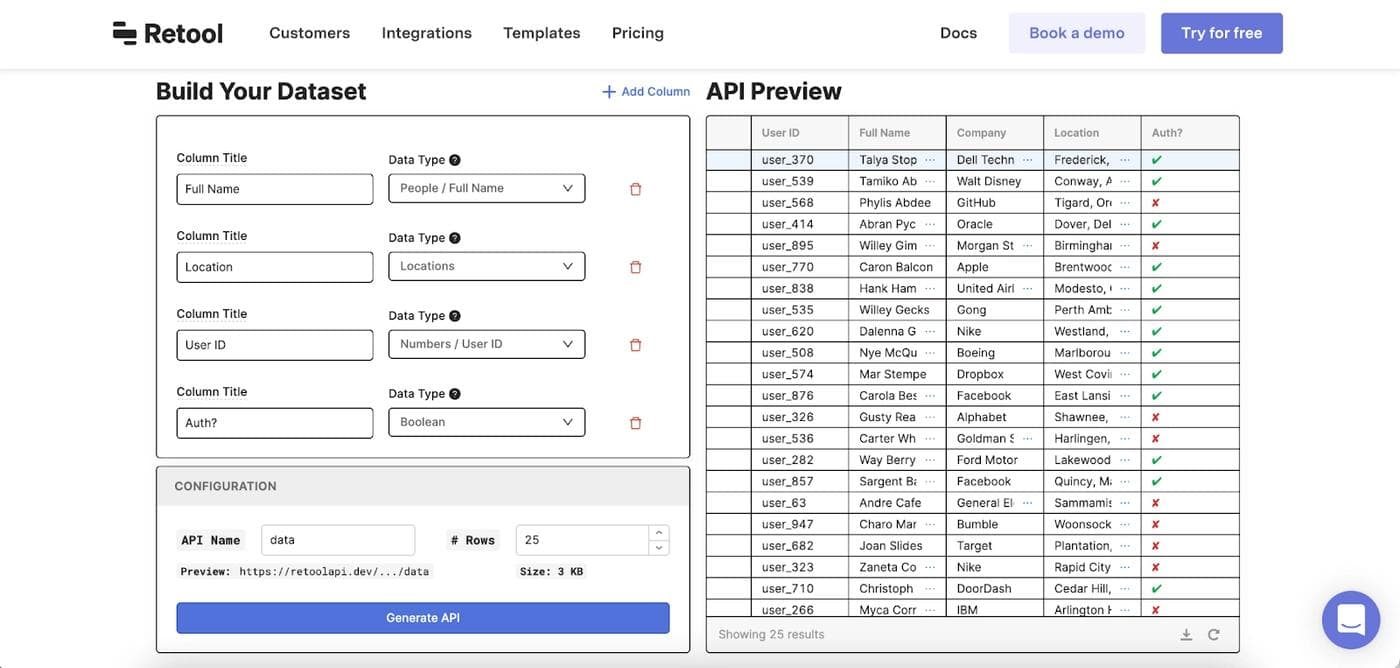Open the Boolean data type dropdown
1400x668 pixels.
[x=486, y=422]
